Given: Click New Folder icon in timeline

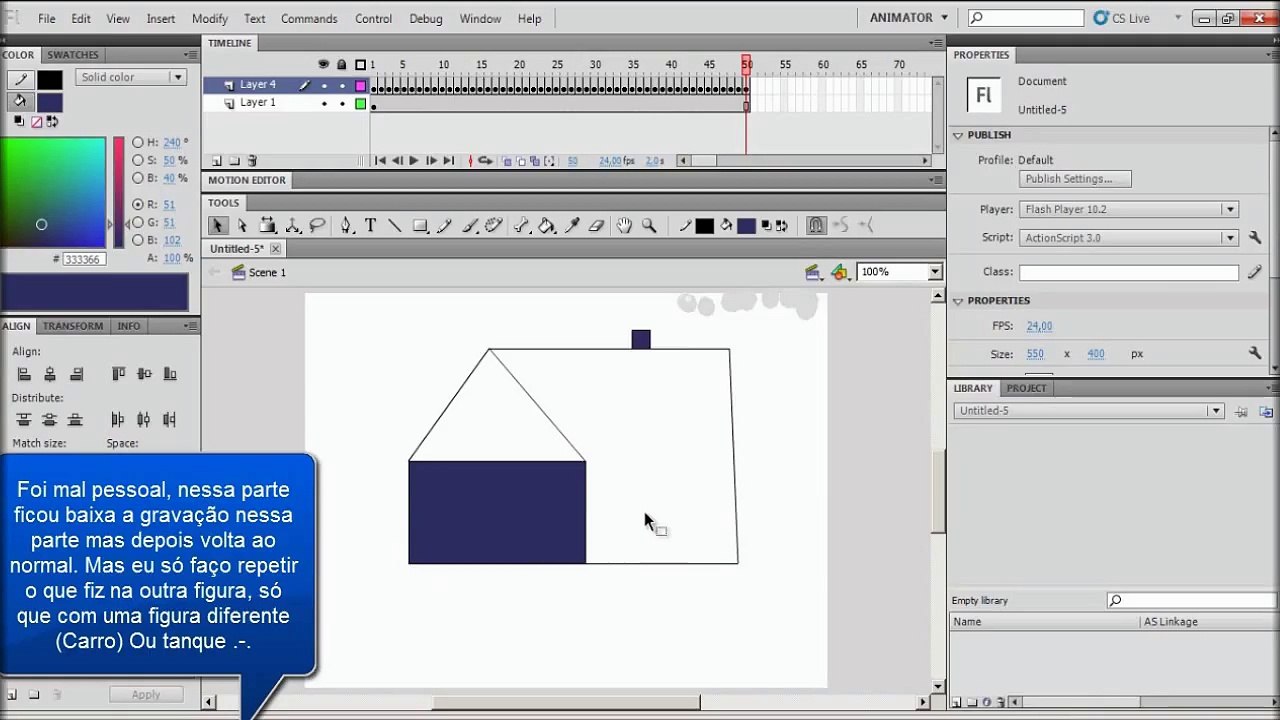Looking at the screenshot, I should tap(234, 160).
